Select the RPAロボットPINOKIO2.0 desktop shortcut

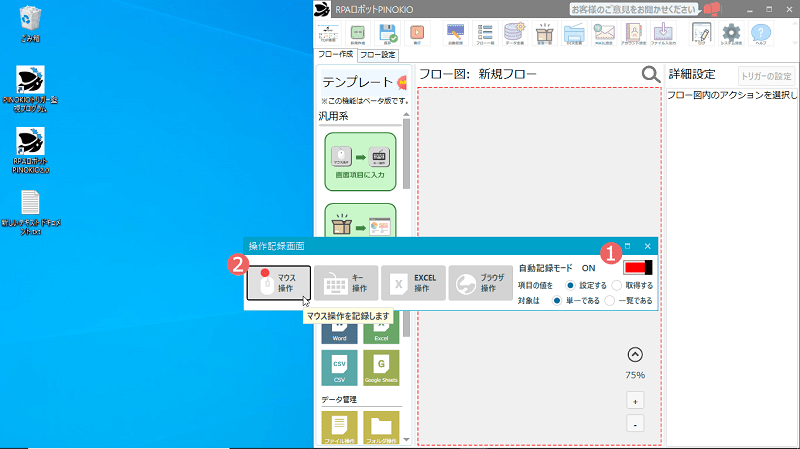click(30, 151)
